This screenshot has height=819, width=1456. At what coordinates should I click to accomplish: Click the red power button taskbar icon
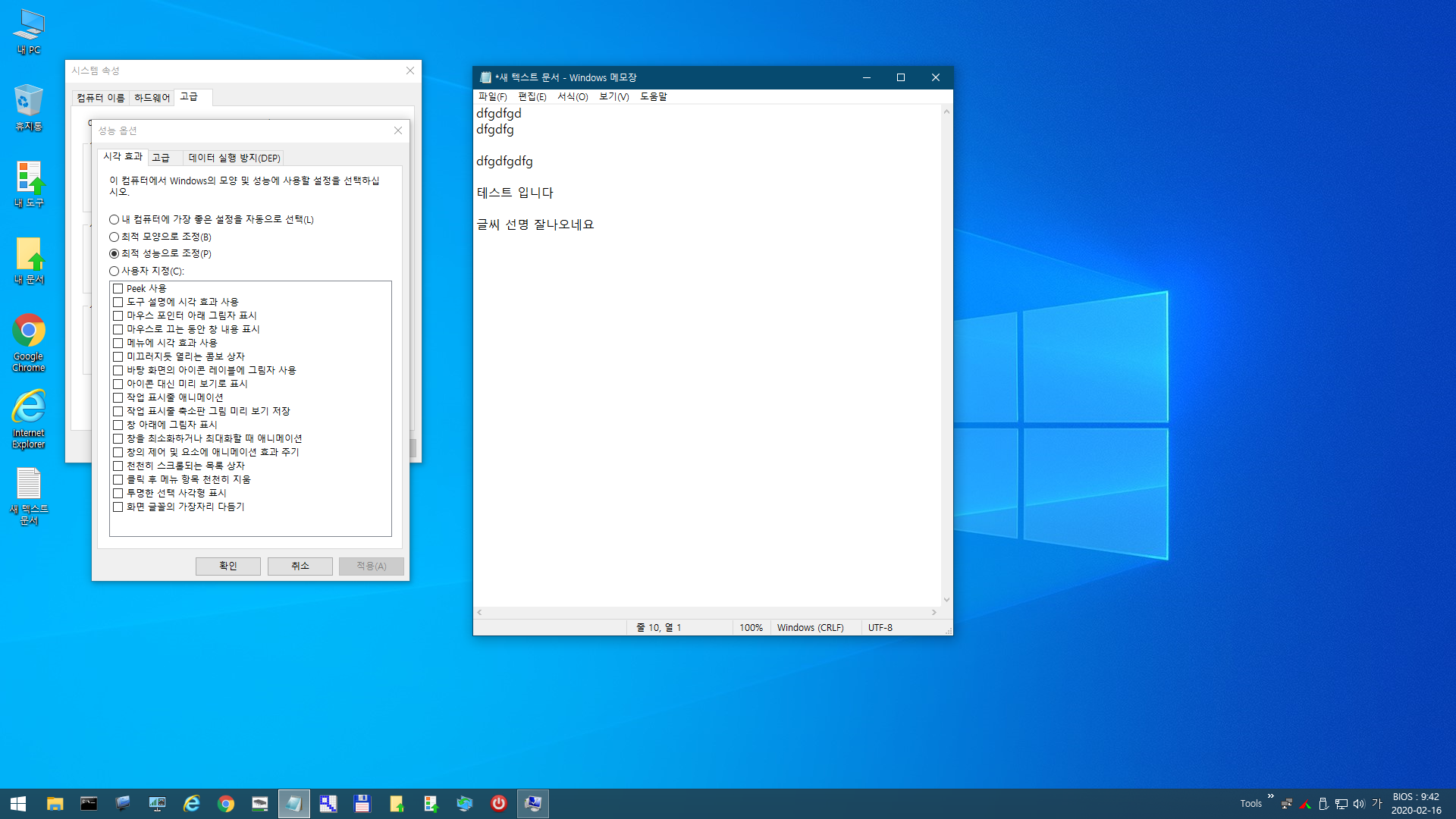(x=498, y=803)
